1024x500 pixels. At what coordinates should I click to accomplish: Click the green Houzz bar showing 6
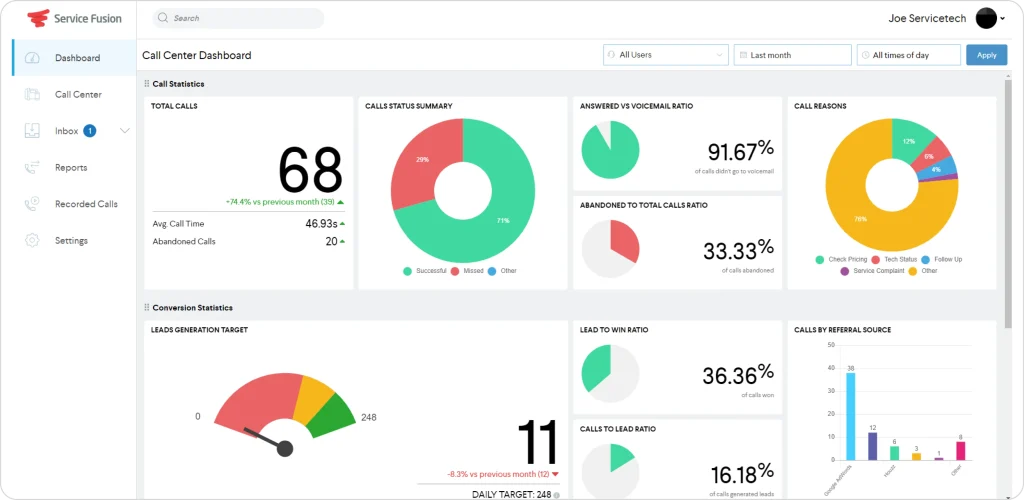895,453
